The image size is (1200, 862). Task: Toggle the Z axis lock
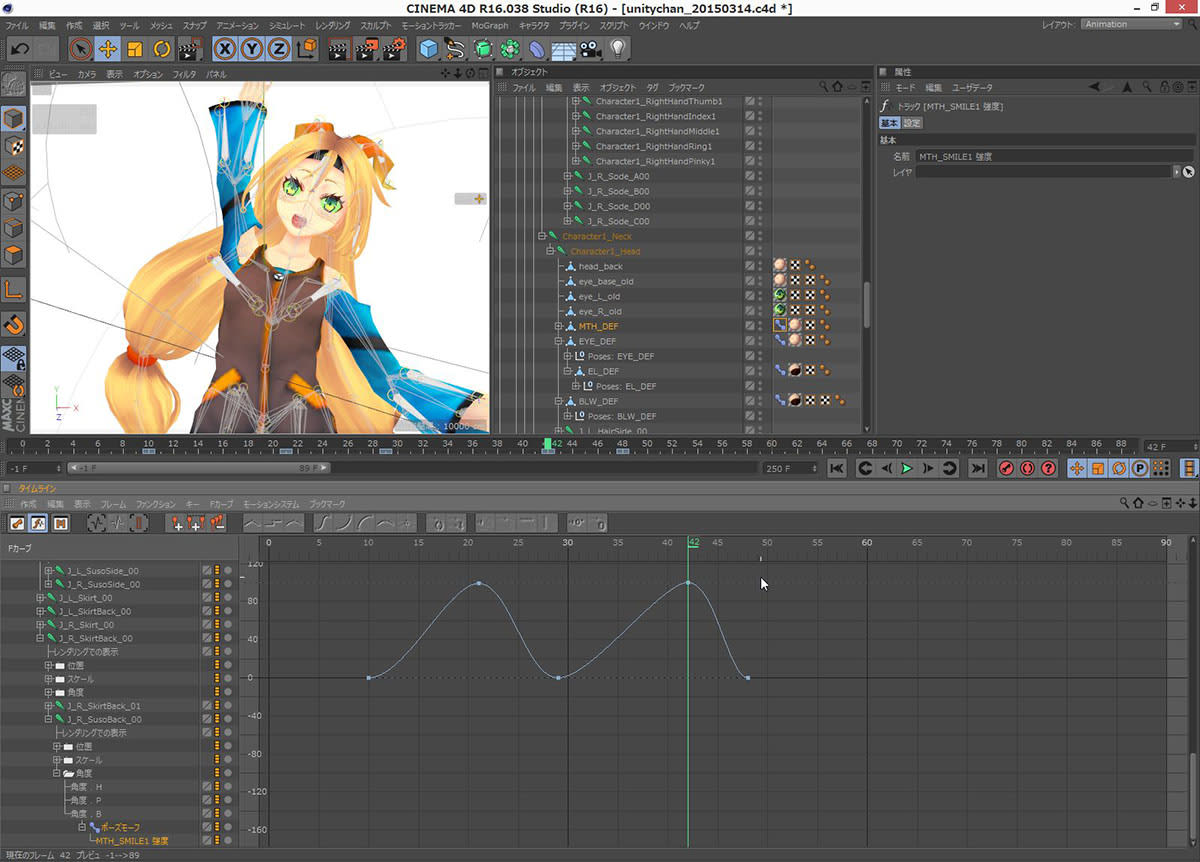[279, 48]
